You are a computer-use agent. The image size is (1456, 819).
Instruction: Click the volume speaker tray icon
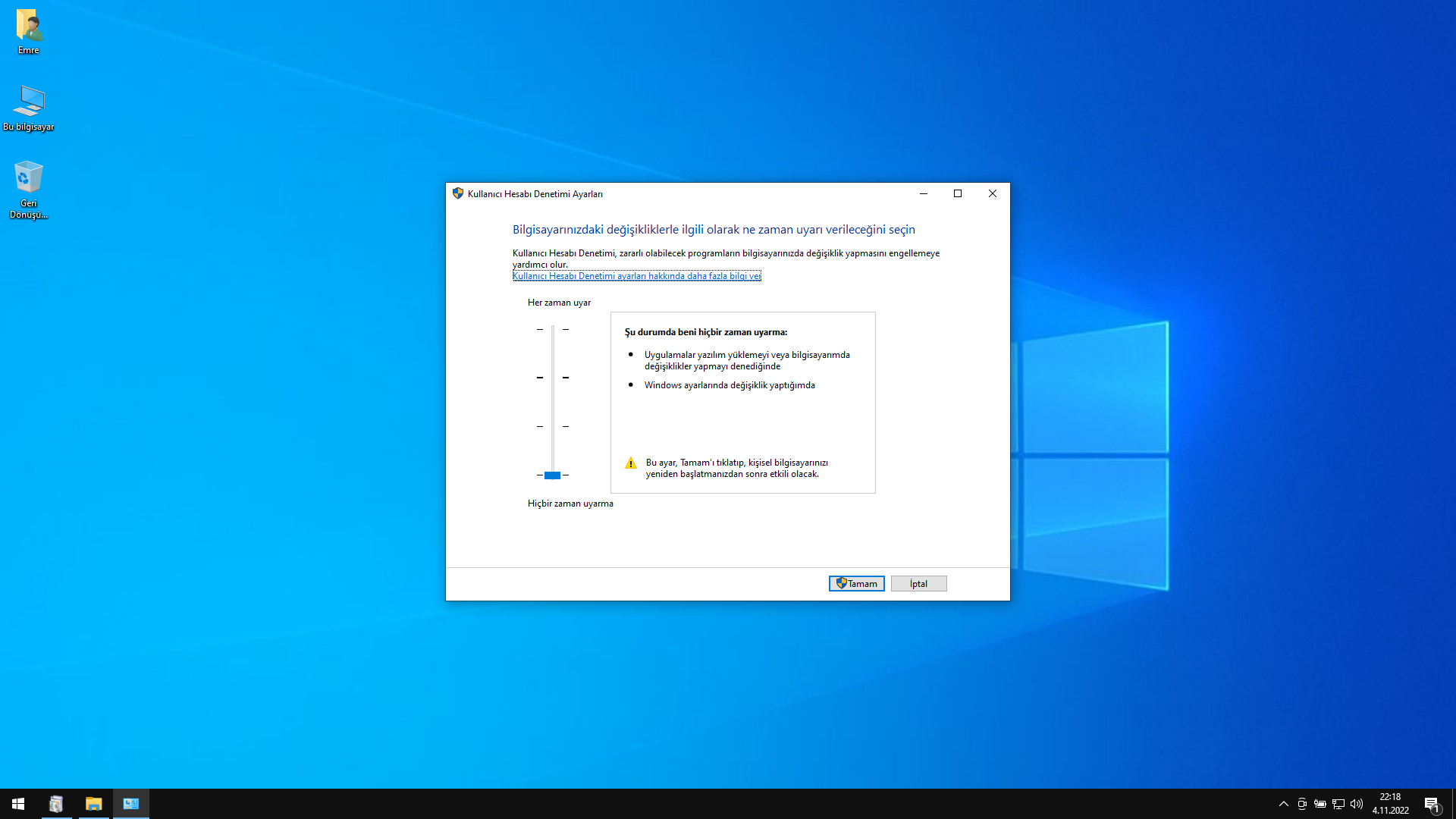[x=1357, y=804]
